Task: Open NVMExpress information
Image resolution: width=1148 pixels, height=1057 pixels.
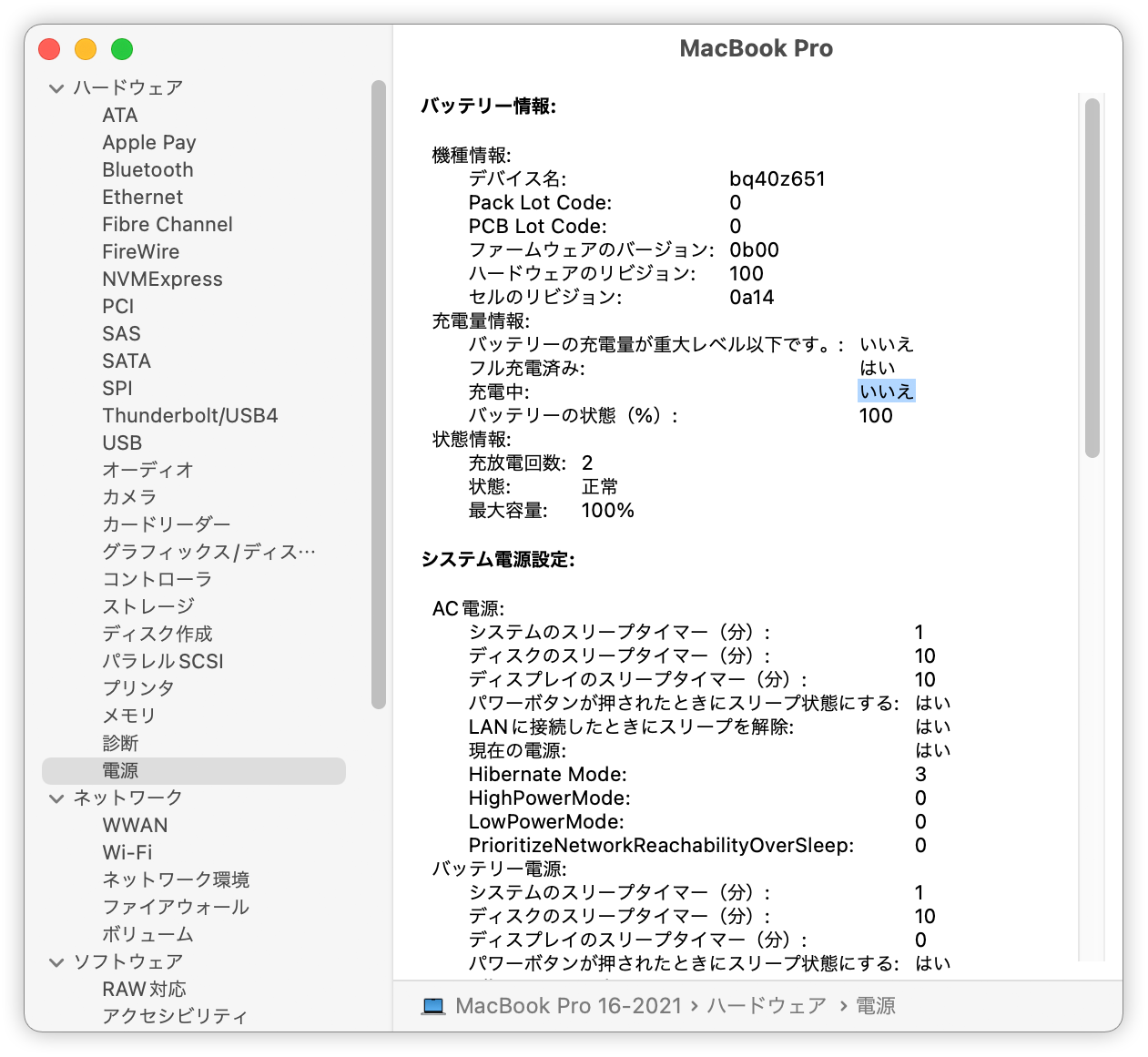Action: 162,279
